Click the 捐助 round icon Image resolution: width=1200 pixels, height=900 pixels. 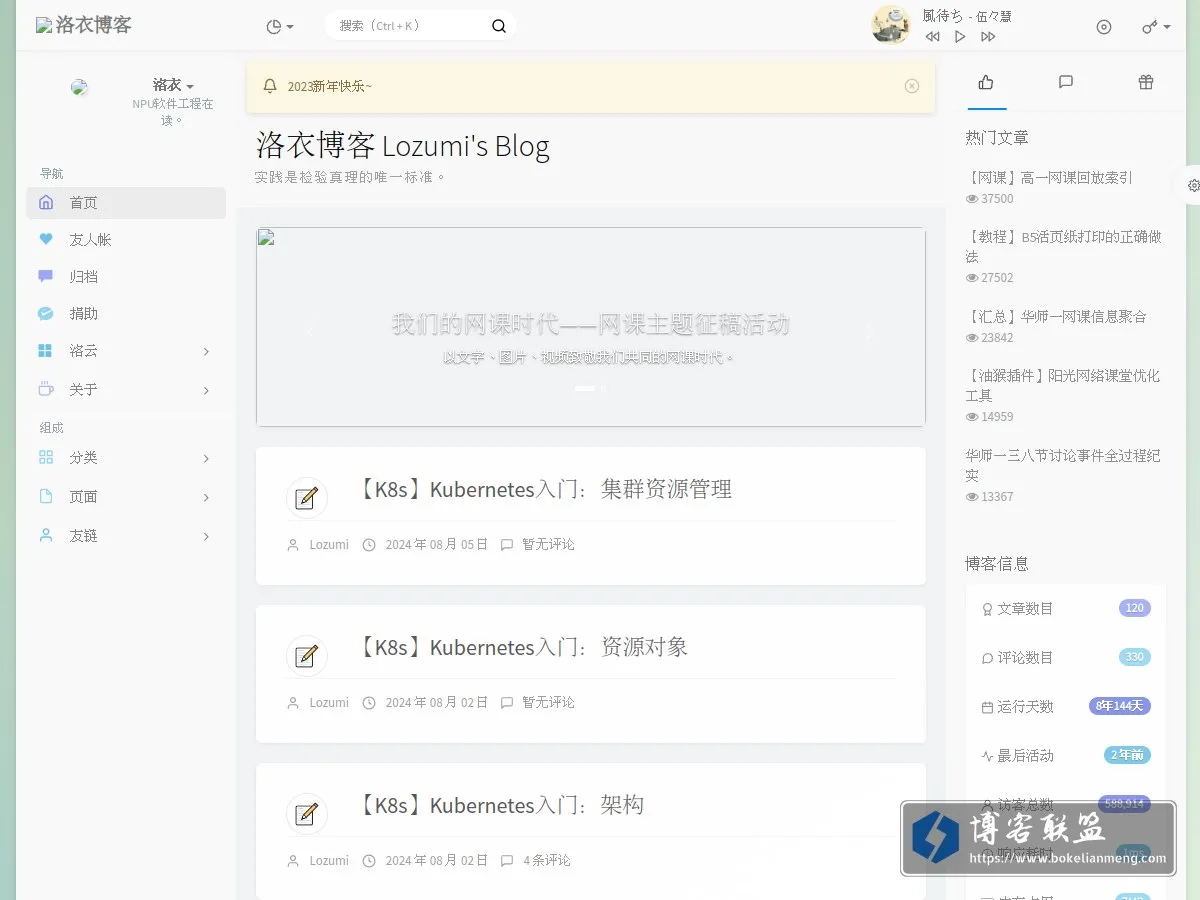click(45, 314)
